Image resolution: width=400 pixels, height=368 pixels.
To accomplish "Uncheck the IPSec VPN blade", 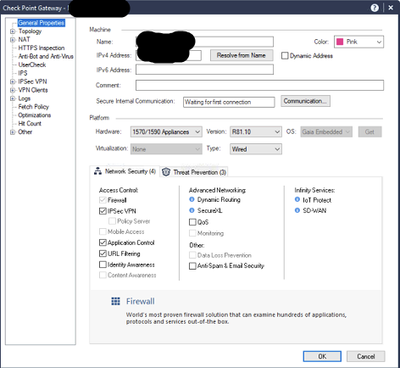I will click(x=103, y=211).
